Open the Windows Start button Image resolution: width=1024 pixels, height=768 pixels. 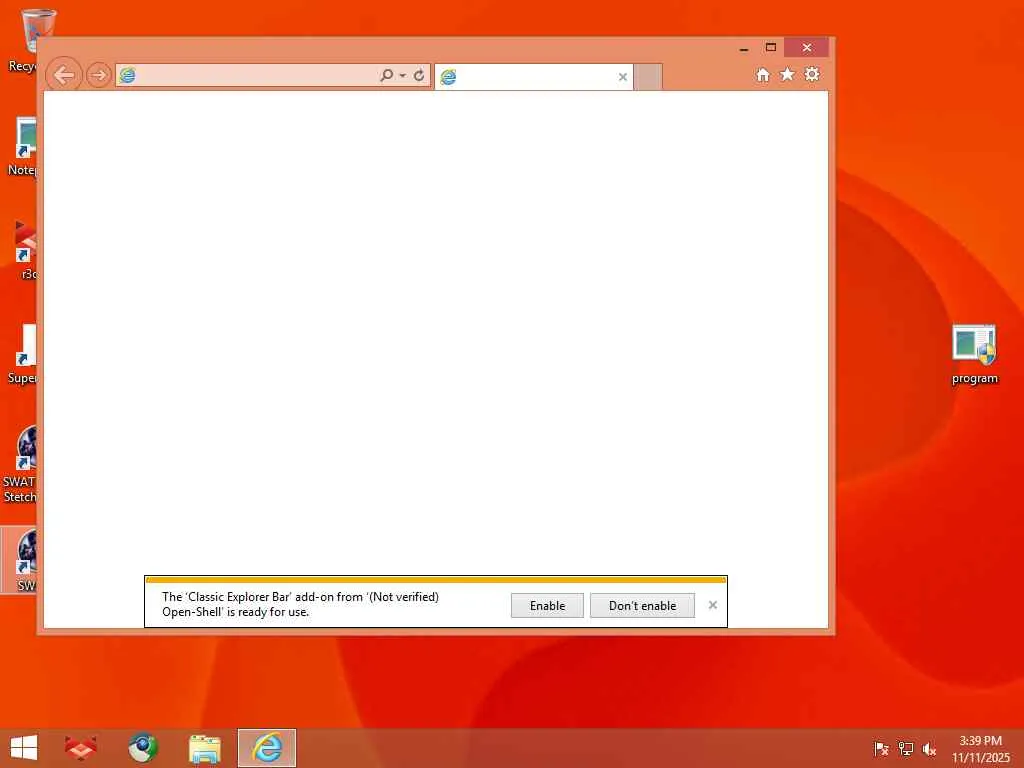pyautogui.click(x=24, y=748)
